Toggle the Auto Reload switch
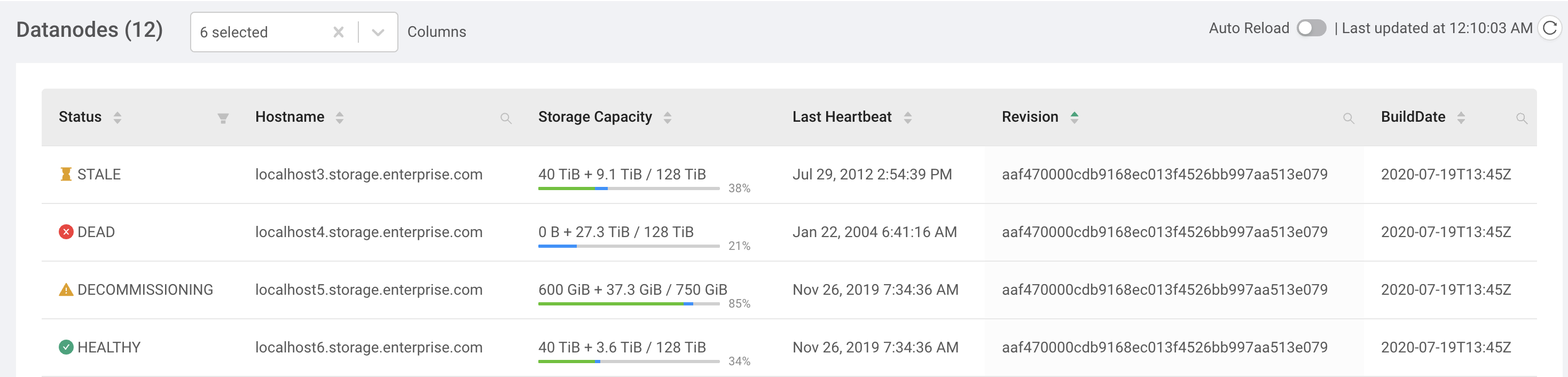The image size is (1568, 377). (x=1311, y=29)
